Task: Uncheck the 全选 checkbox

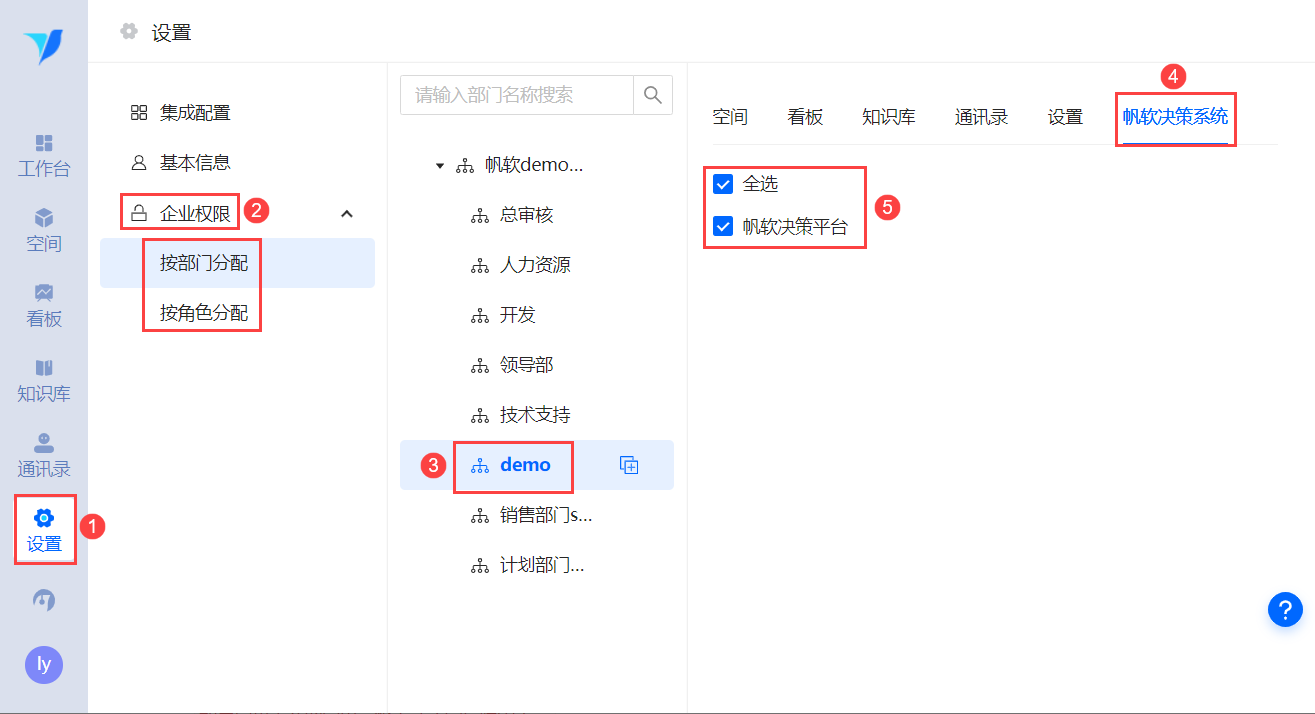Action: click(723, 184)
